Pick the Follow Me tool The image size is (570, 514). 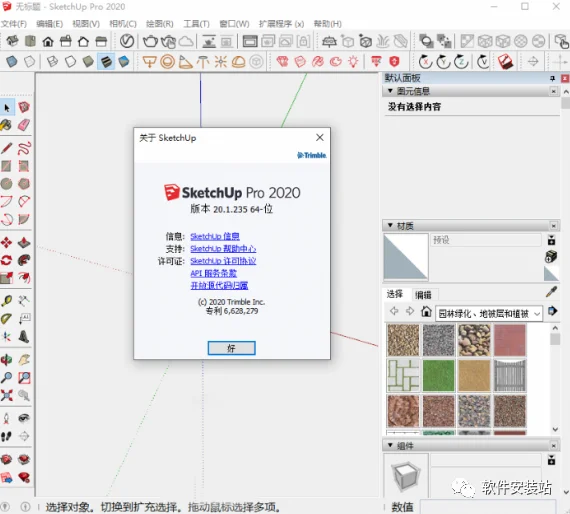click(24, 260)
